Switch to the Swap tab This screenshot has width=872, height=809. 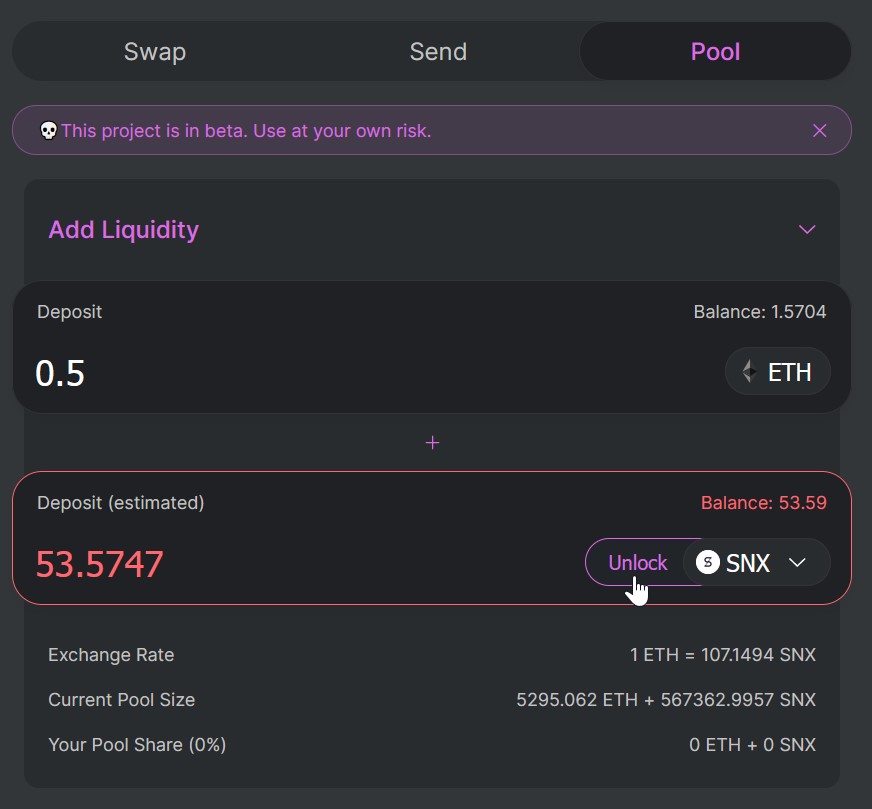click(x=155, y=52)
